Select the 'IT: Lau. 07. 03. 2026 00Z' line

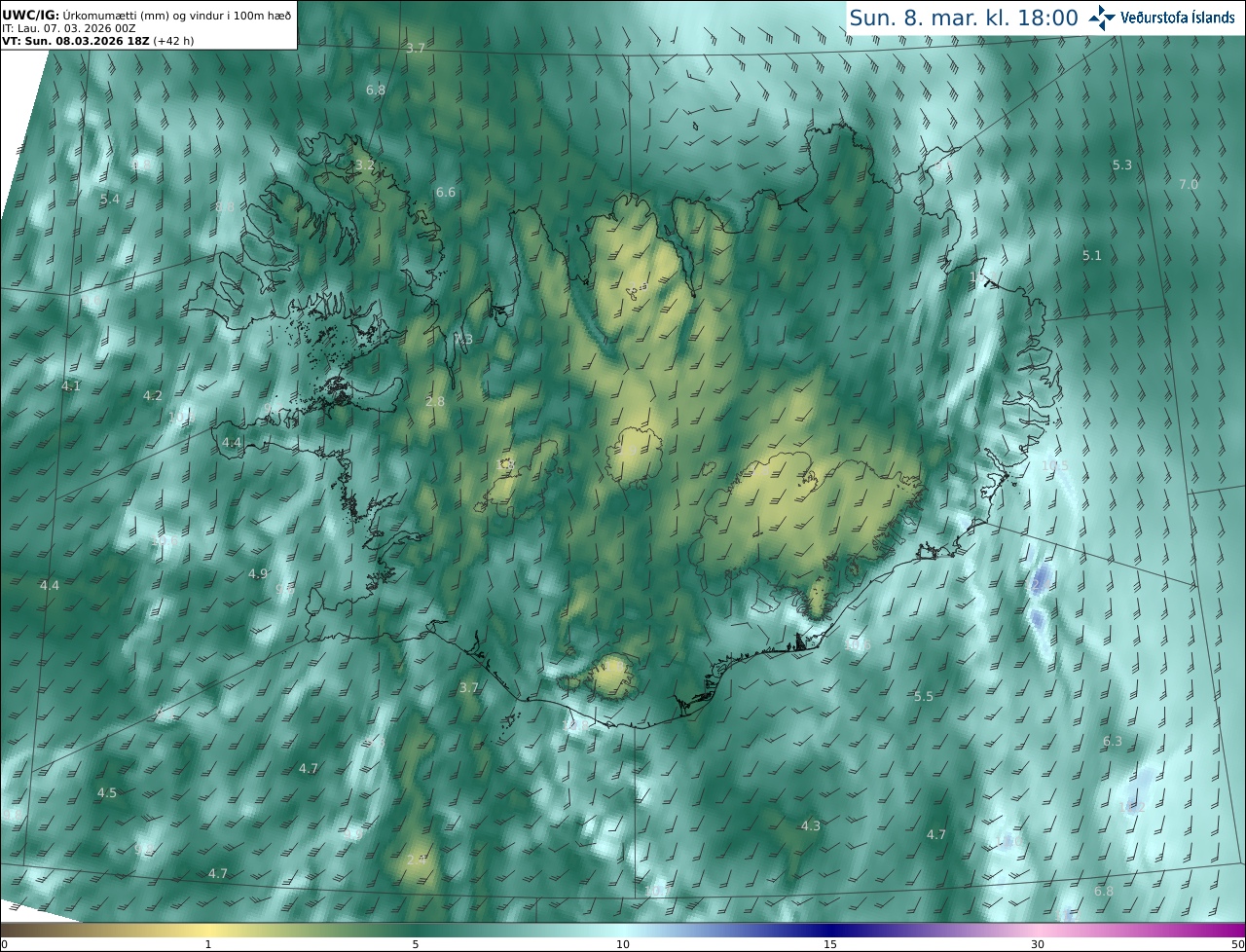coord(68,28)
